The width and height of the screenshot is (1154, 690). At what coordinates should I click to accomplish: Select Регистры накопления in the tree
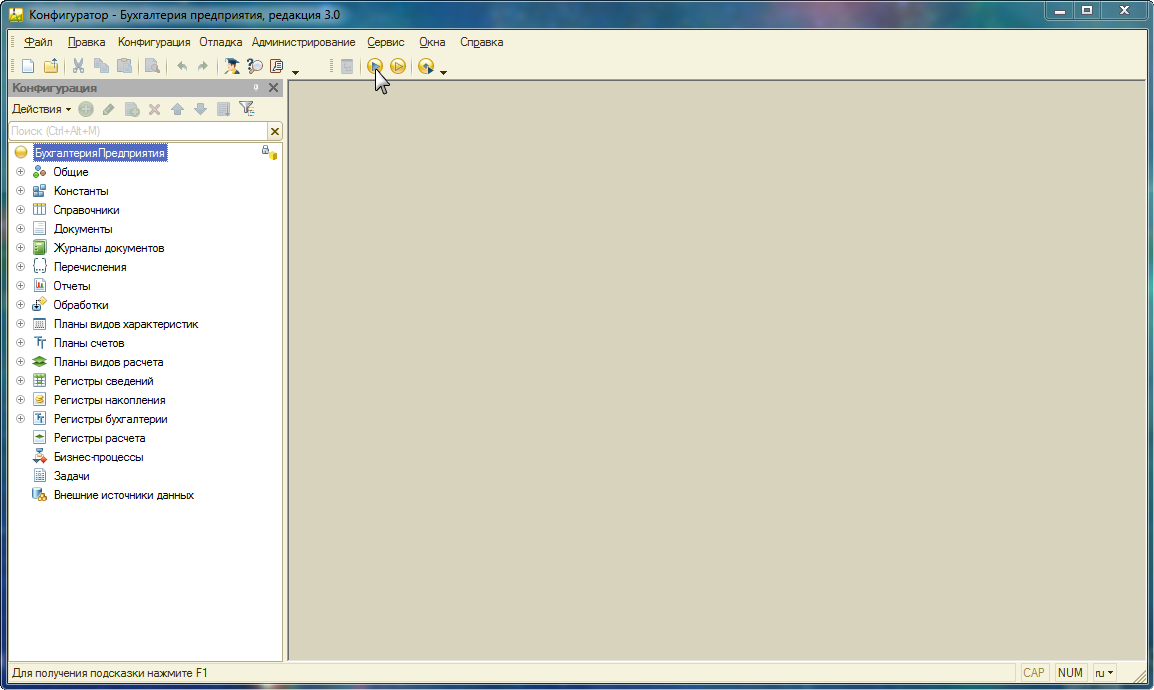109,400
